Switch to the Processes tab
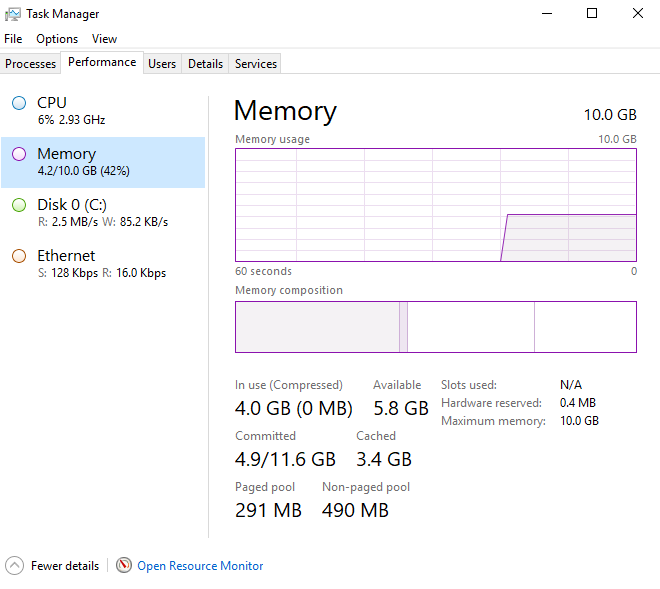 pos(31,64)
